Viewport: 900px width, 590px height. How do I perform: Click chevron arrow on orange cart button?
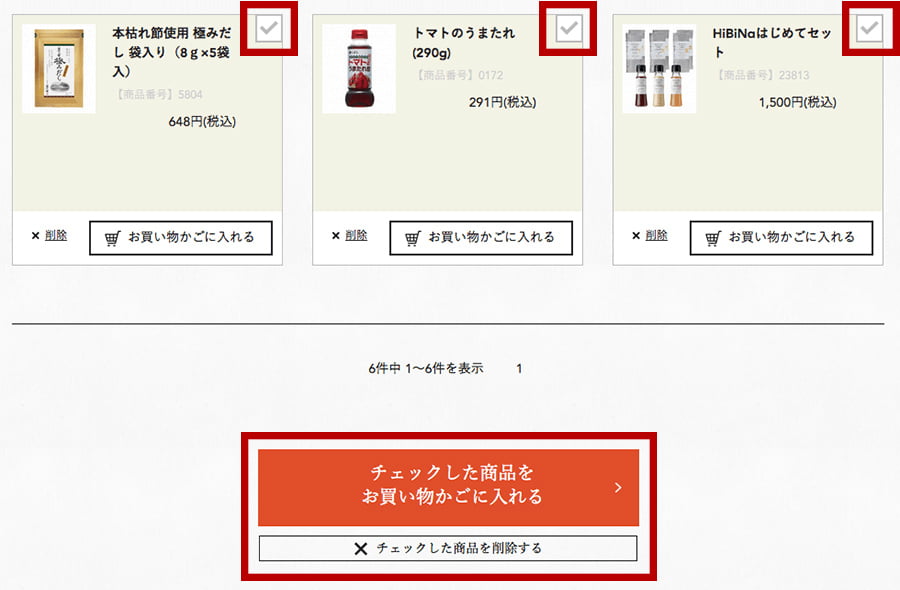coord(618,487)
